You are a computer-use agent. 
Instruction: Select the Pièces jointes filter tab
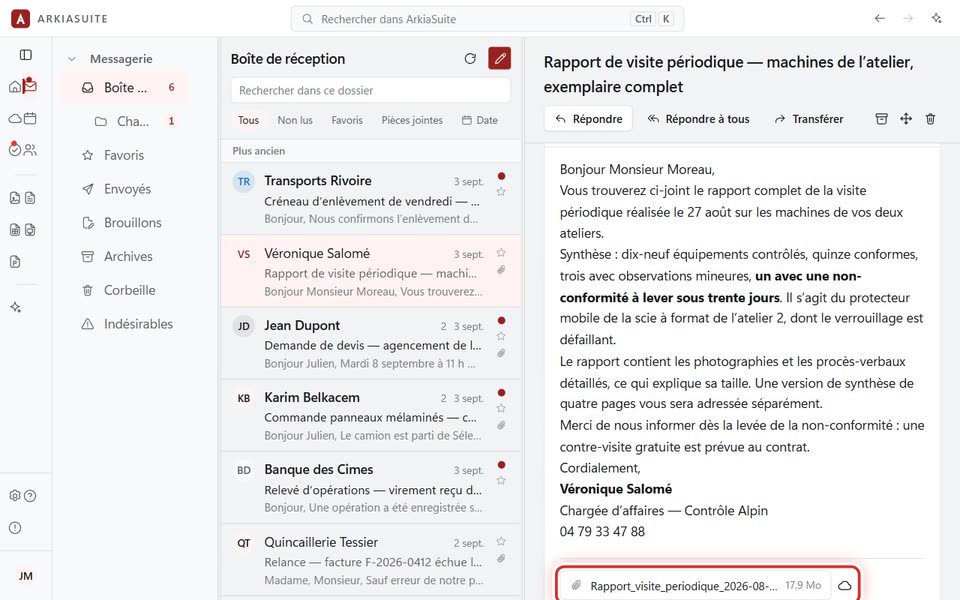coord(412,121)
